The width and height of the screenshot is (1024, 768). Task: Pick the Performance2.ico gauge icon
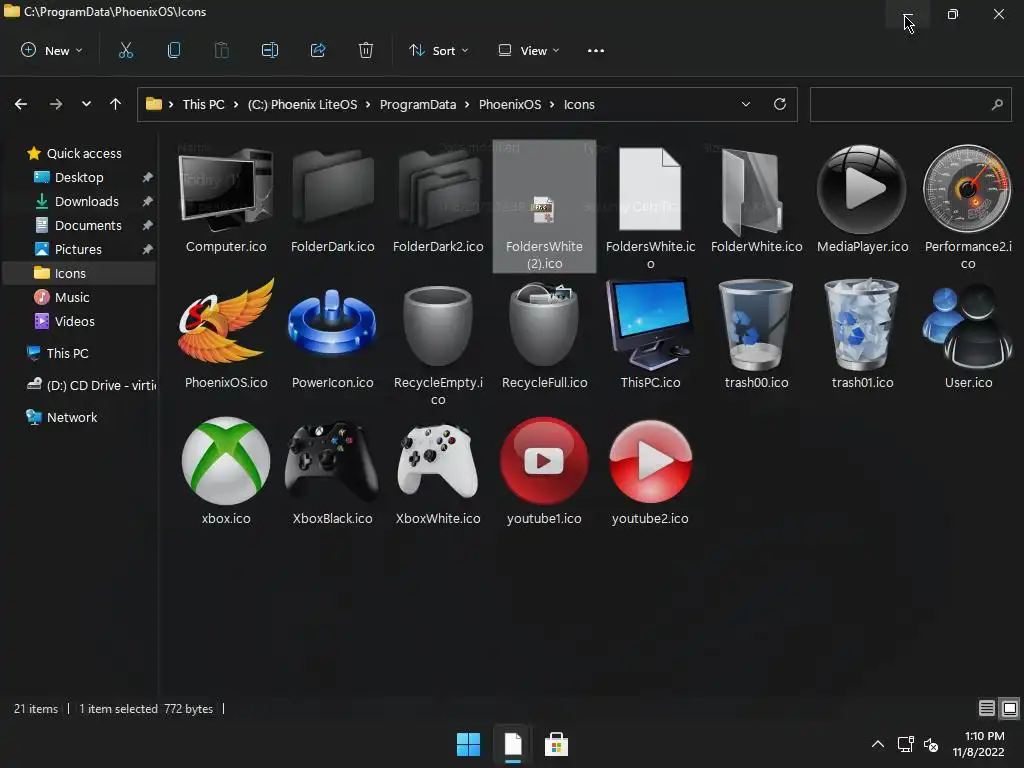pyautogui.click(x=968, y=206)
